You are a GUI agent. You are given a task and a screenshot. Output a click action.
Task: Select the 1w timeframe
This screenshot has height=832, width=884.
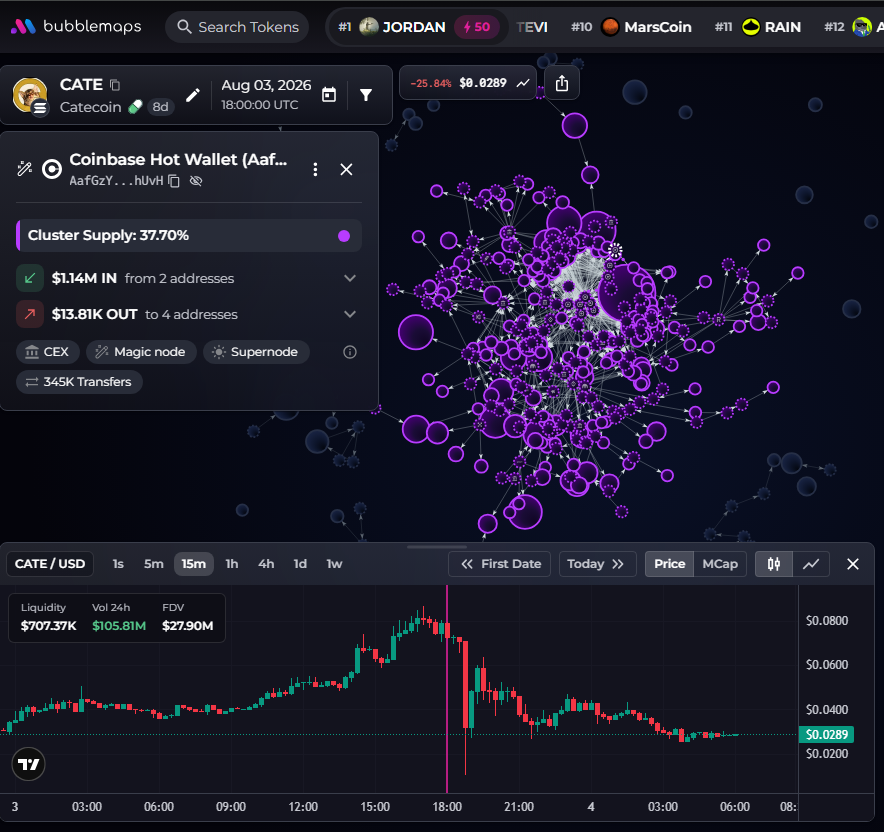[x=334, y=564]
